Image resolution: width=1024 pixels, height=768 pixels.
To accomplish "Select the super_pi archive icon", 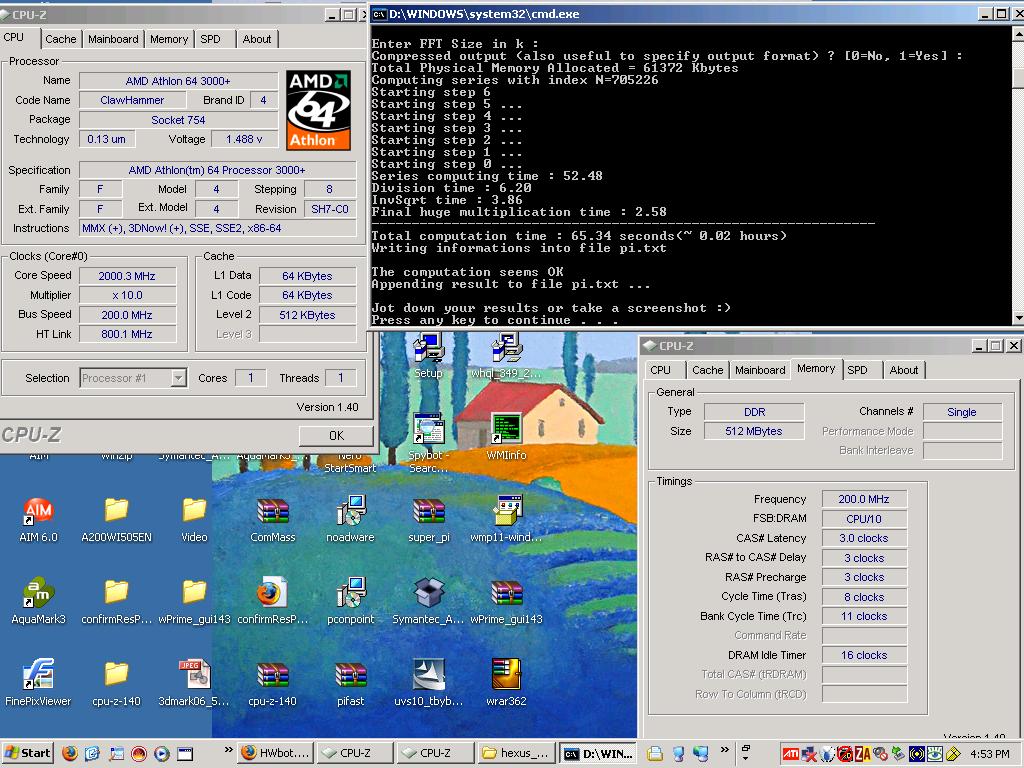I will click(x=428, y=519).
